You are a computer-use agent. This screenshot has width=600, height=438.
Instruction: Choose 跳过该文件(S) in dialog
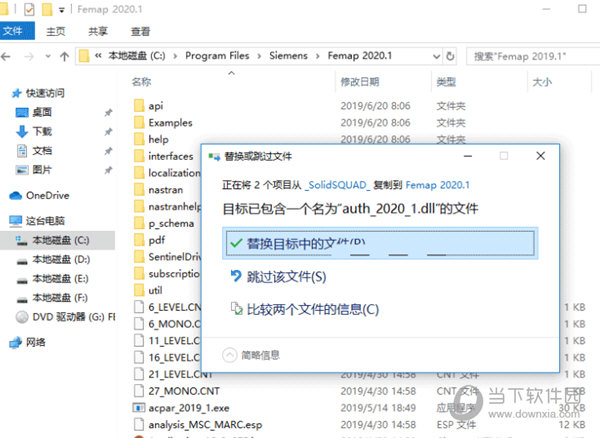tap(286, 277)
